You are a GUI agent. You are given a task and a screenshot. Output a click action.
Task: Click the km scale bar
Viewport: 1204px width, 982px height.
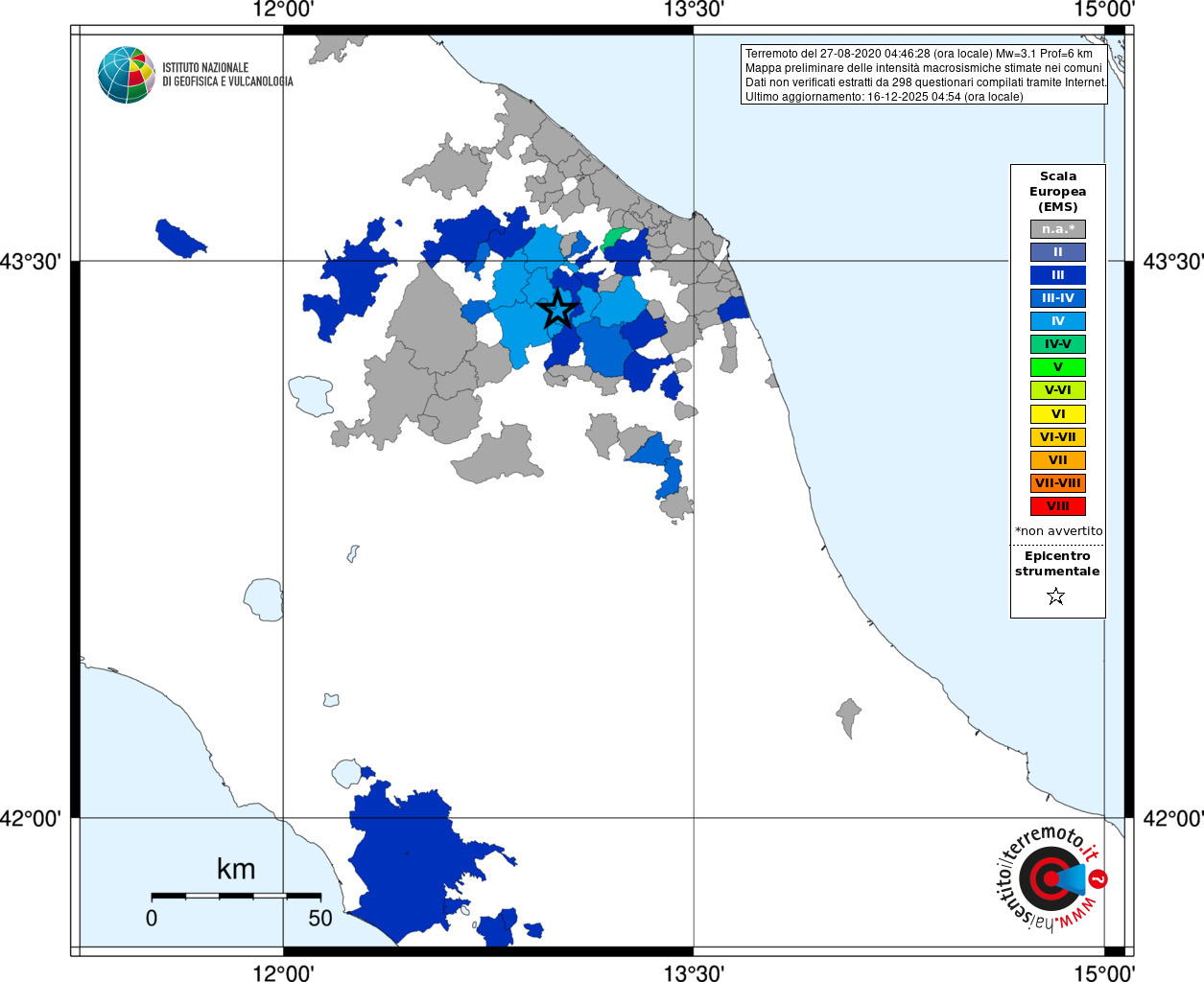tap(236, 895)
